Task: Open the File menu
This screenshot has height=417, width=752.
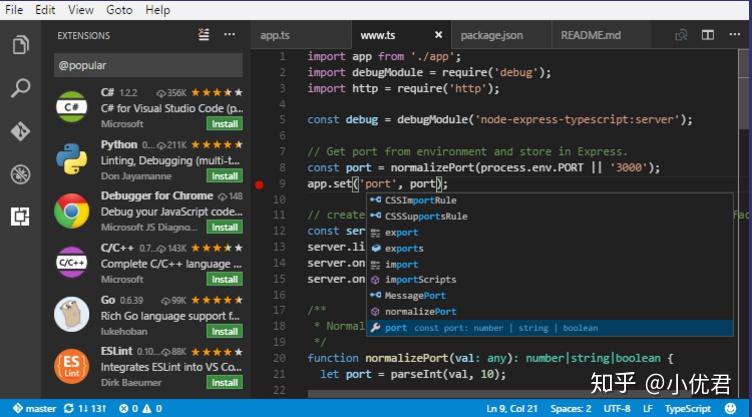Action: tap(14, 10)
